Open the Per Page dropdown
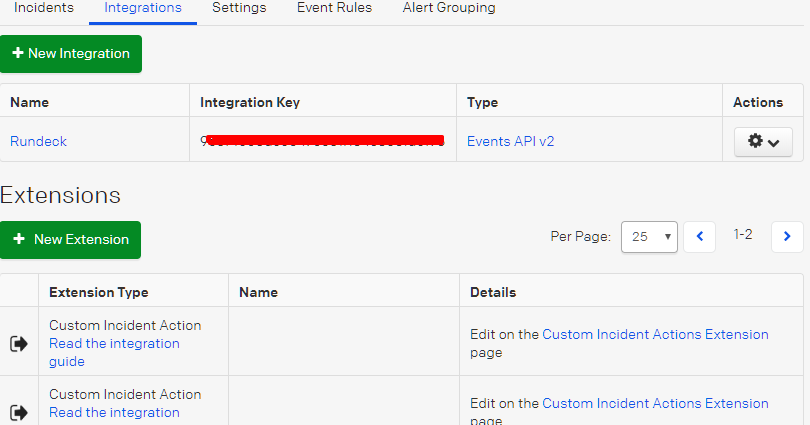 (649, 237)
